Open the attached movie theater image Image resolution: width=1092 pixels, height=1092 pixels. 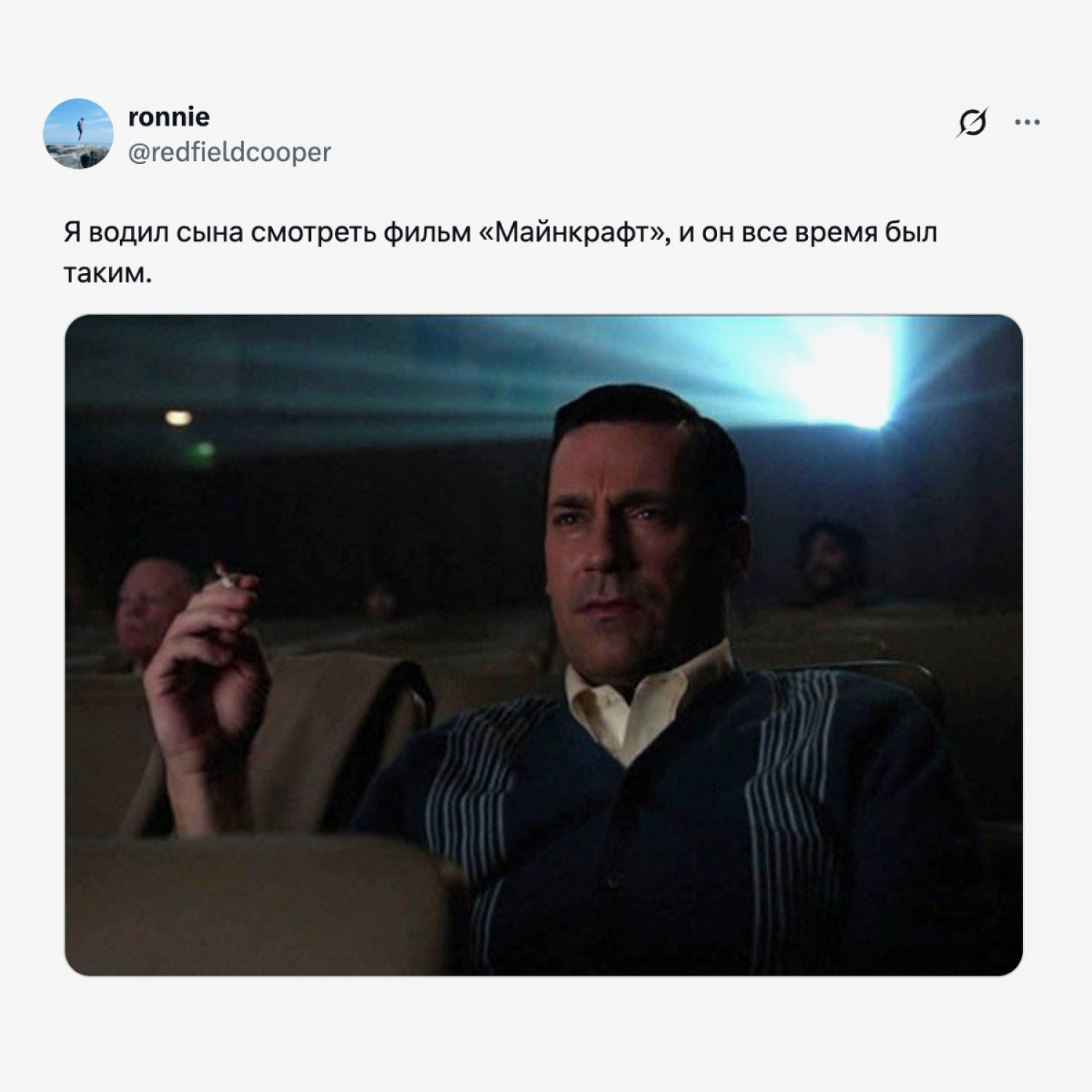tap(544, 645)
